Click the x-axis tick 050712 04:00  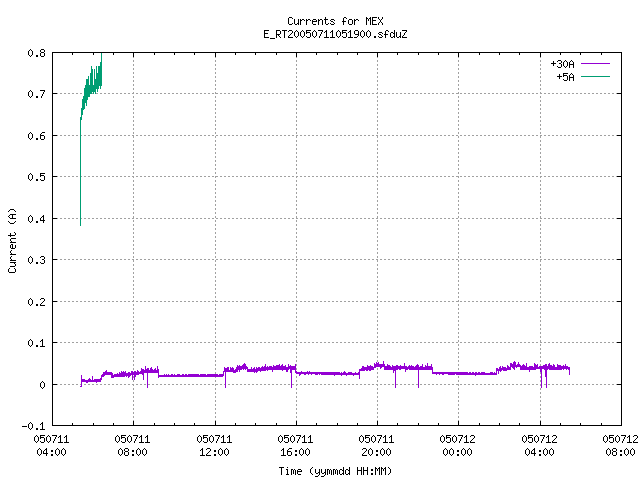[539, 446]
